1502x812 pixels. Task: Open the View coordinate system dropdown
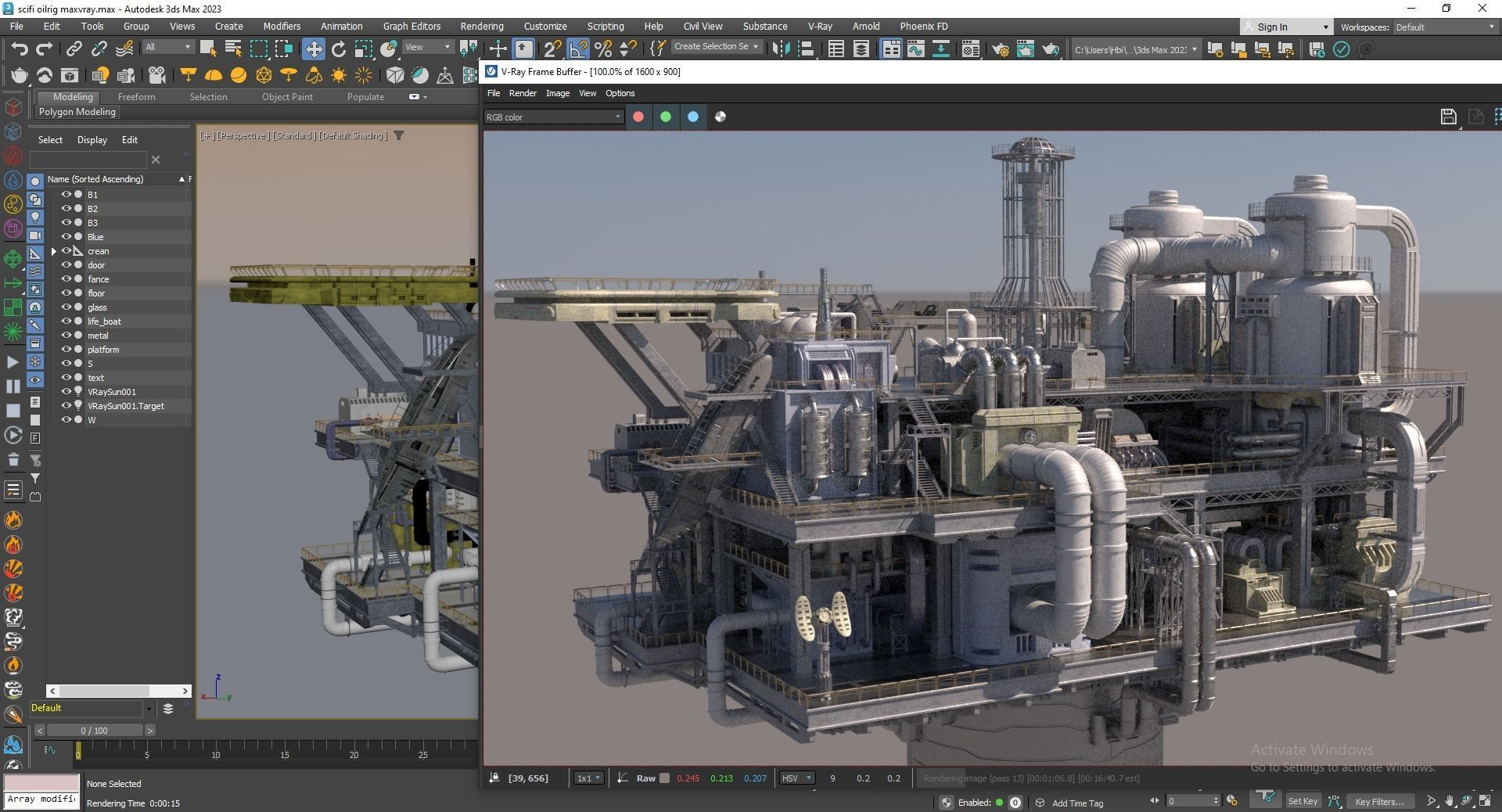[427, 47]
